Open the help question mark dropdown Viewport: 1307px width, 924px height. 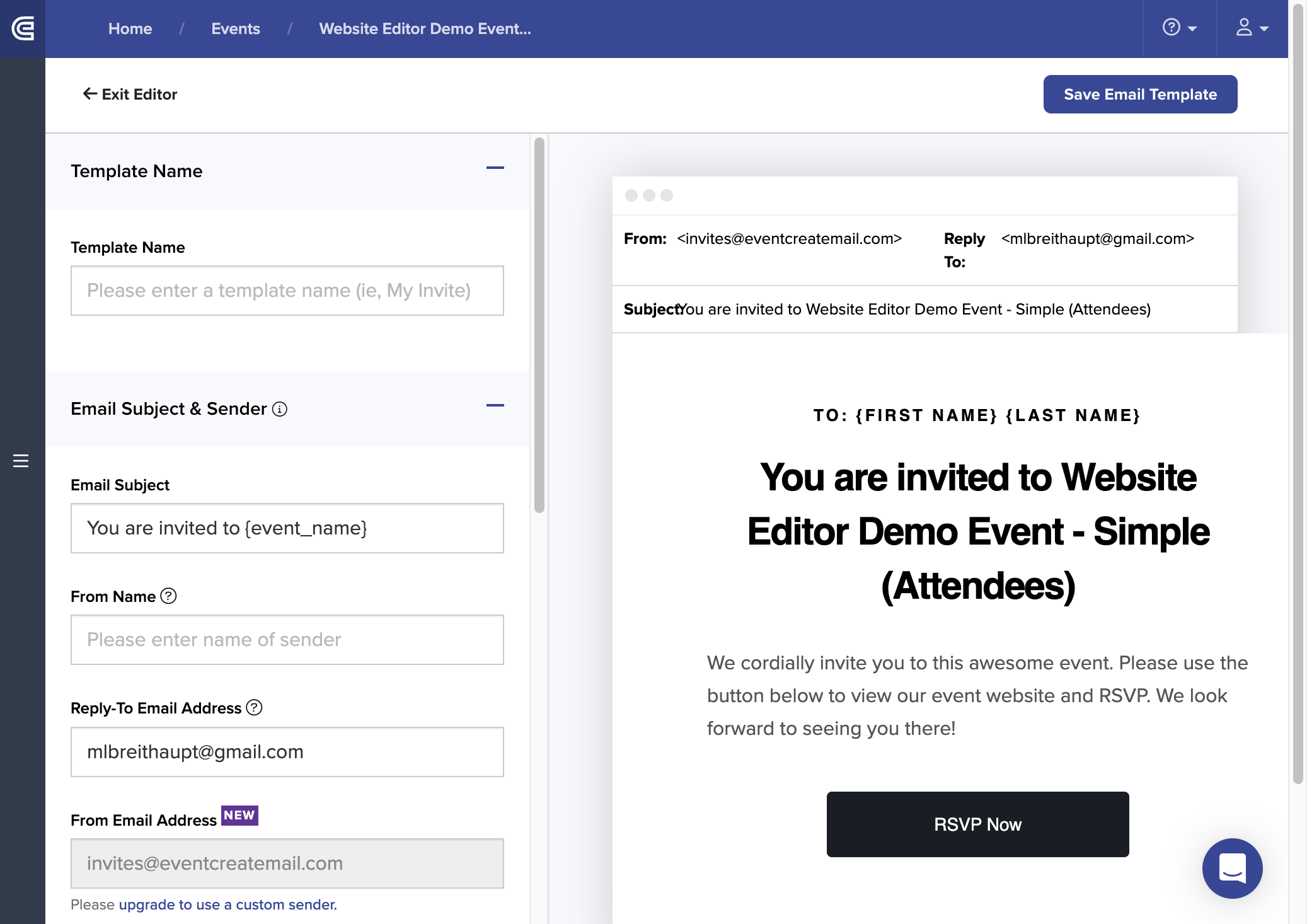1179,28
